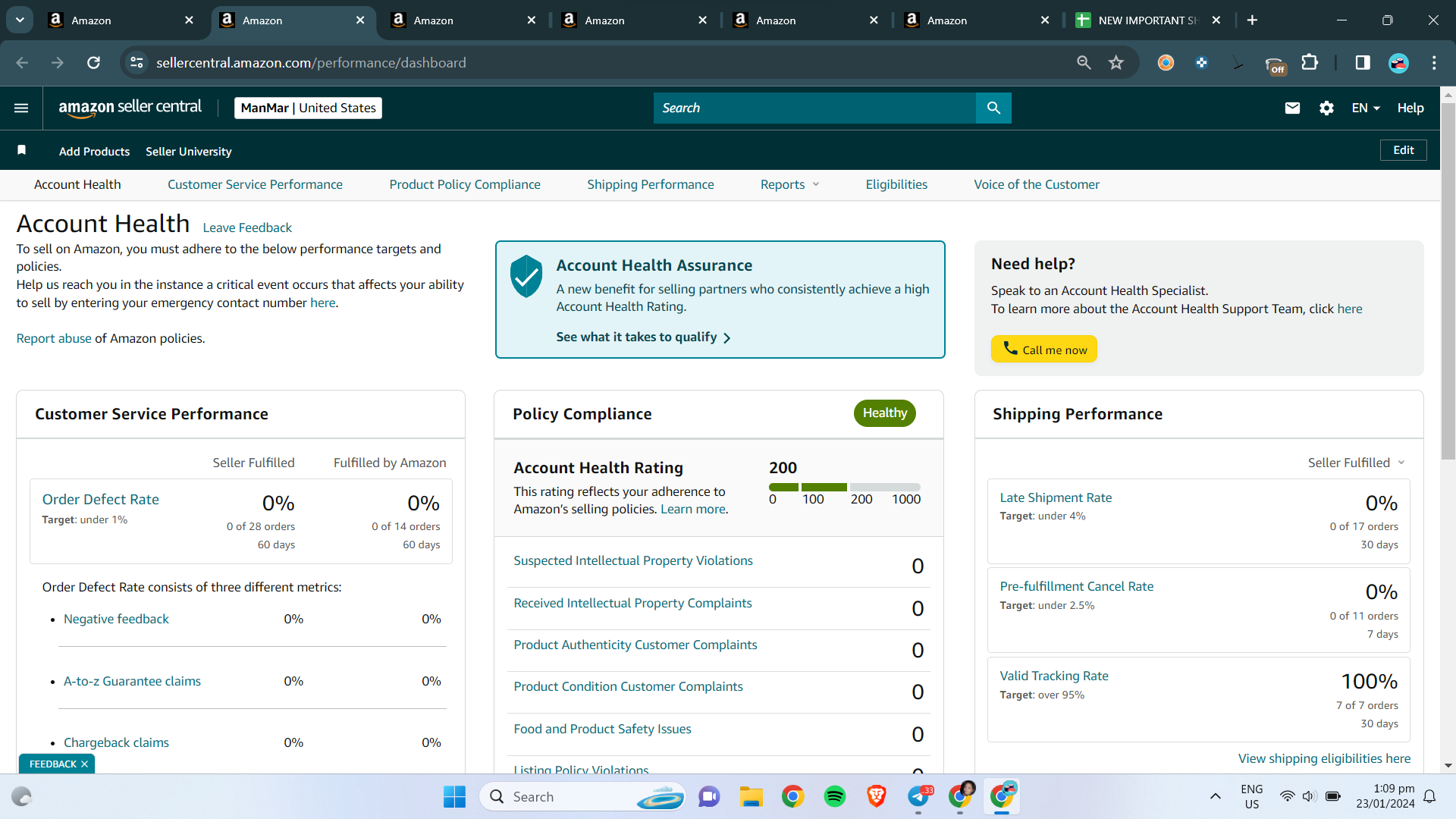The image size is (1456, 819).
Task: Switch to Shipping Performance tab
Action: [651, 184]
